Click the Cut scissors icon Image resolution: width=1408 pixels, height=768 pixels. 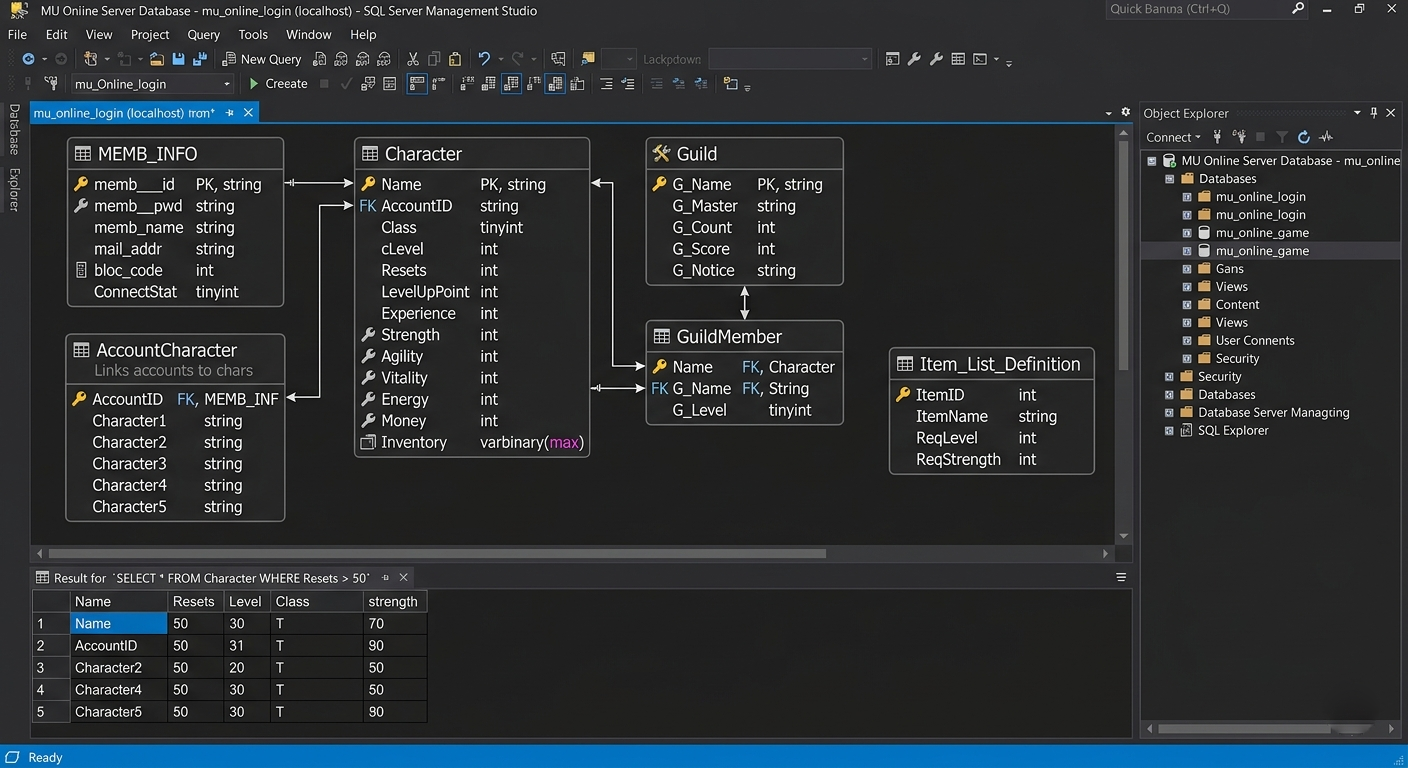[413, 59]
